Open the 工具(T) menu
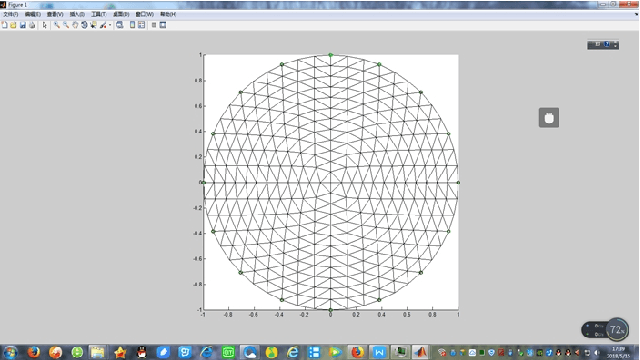 99,14
